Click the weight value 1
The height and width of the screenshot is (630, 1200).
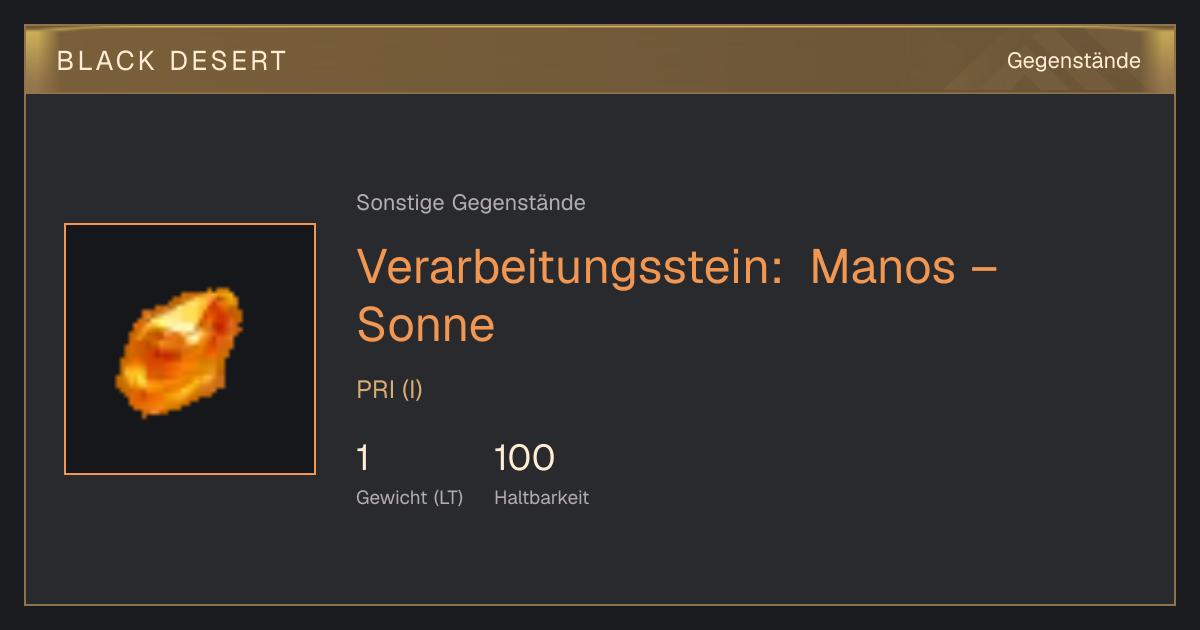coord(363,458)
